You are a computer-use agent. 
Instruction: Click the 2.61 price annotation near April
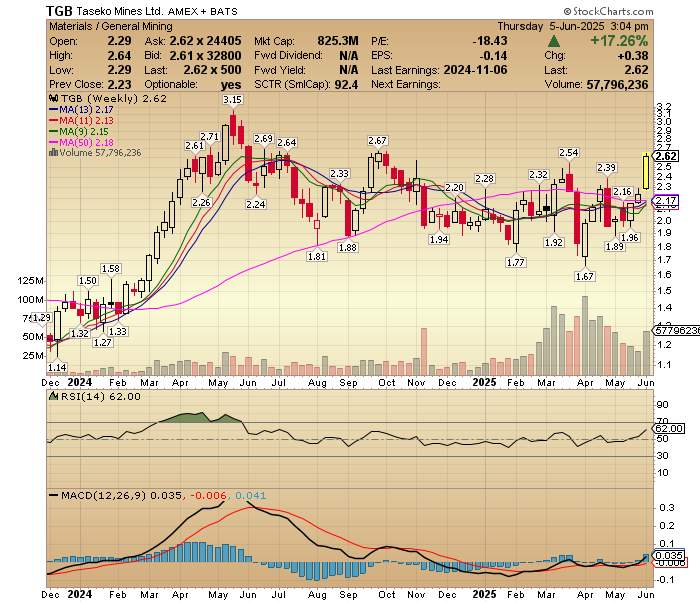tap(195, 146)
